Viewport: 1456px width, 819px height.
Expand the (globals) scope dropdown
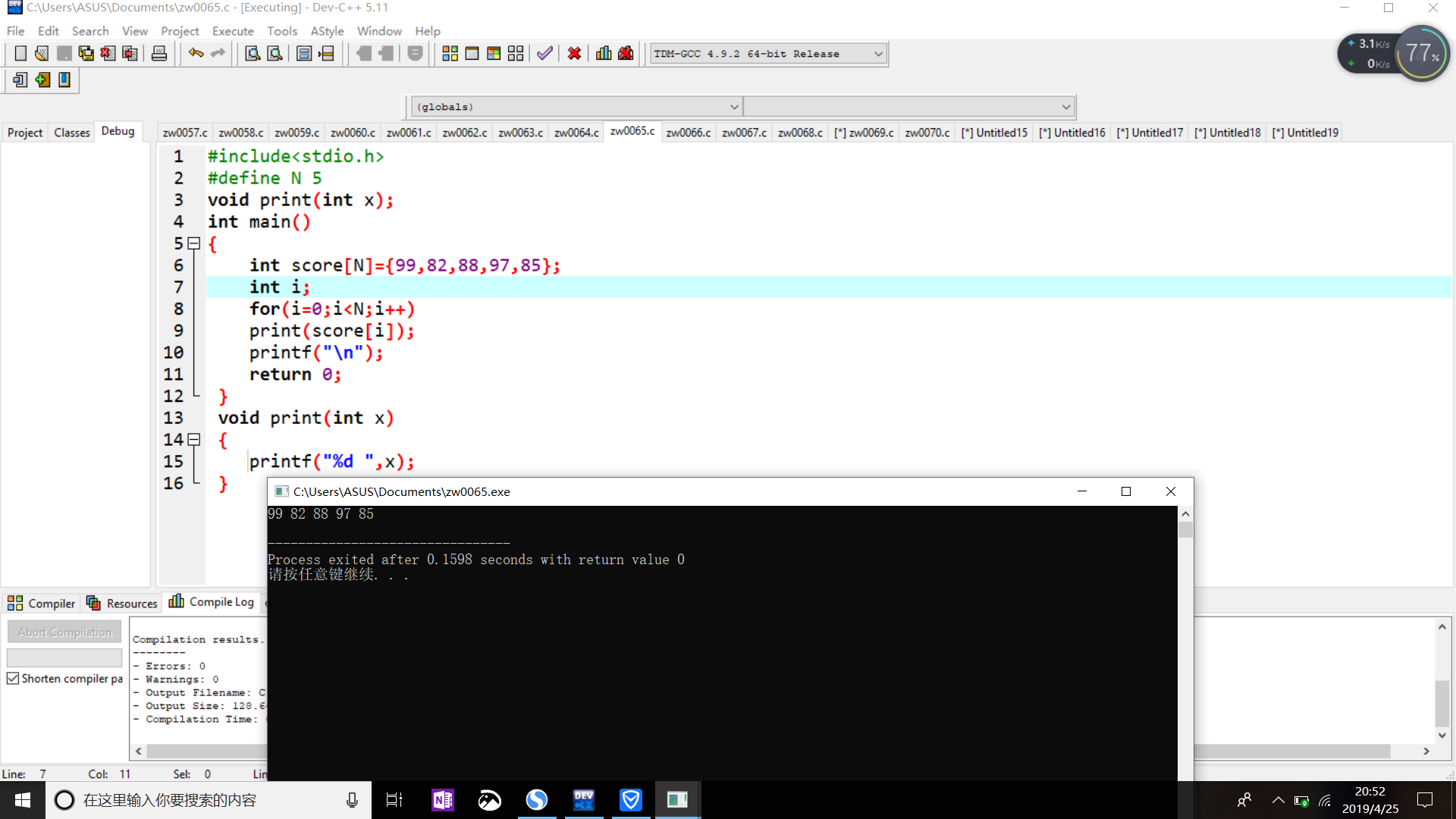tap(733, 107)
